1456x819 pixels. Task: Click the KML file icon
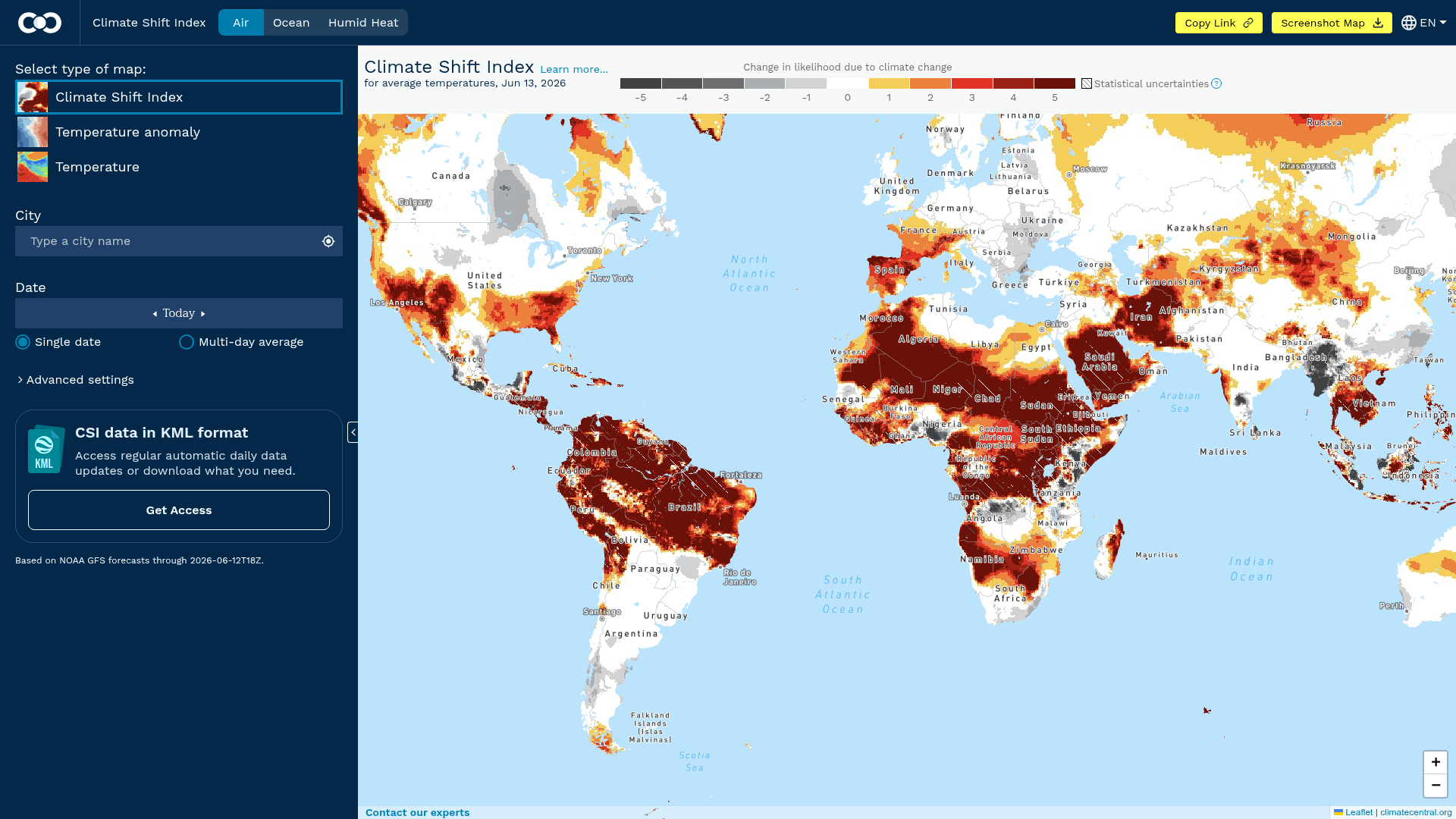click(45, 450)
